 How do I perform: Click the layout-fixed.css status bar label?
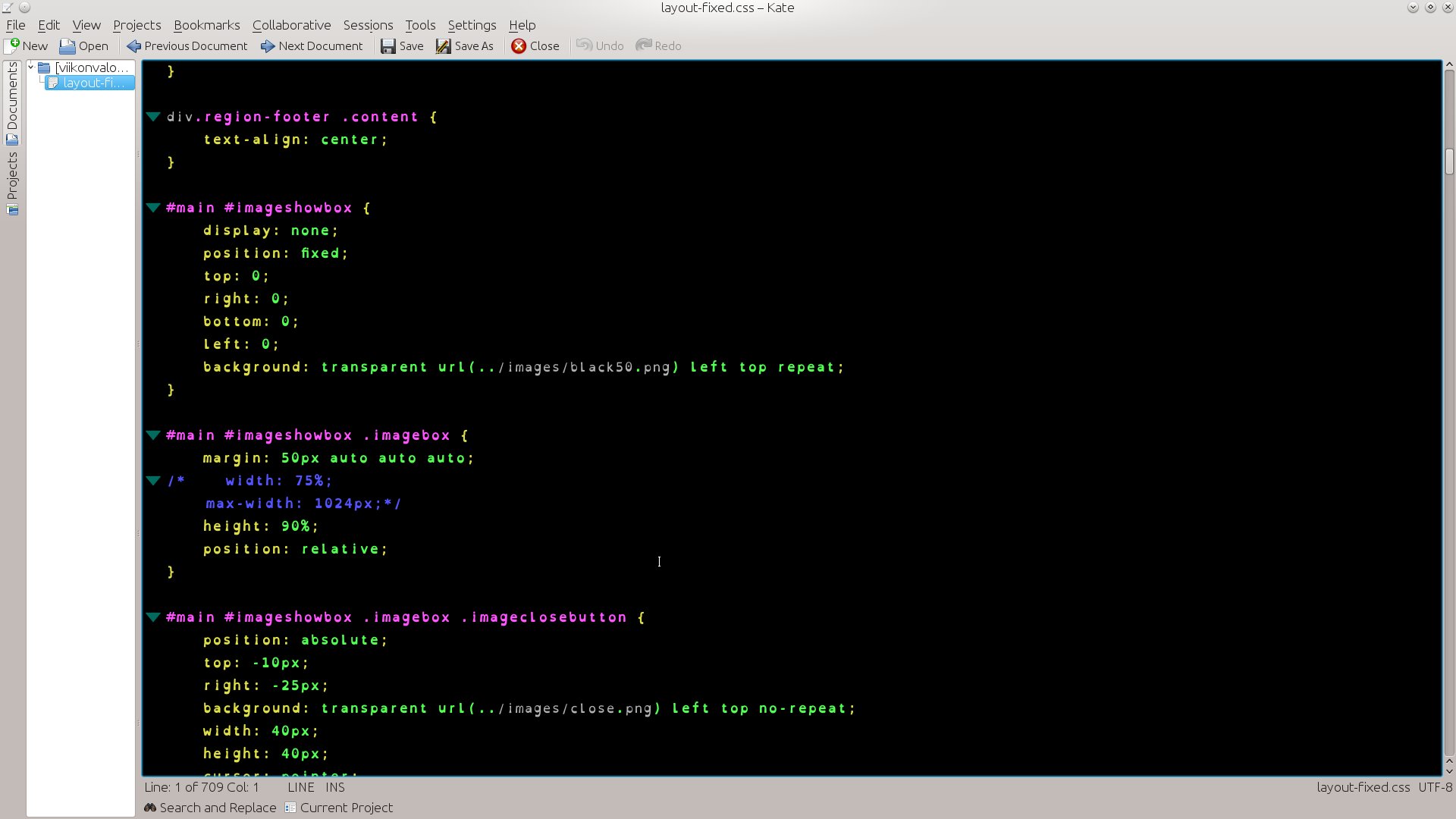1363,787
